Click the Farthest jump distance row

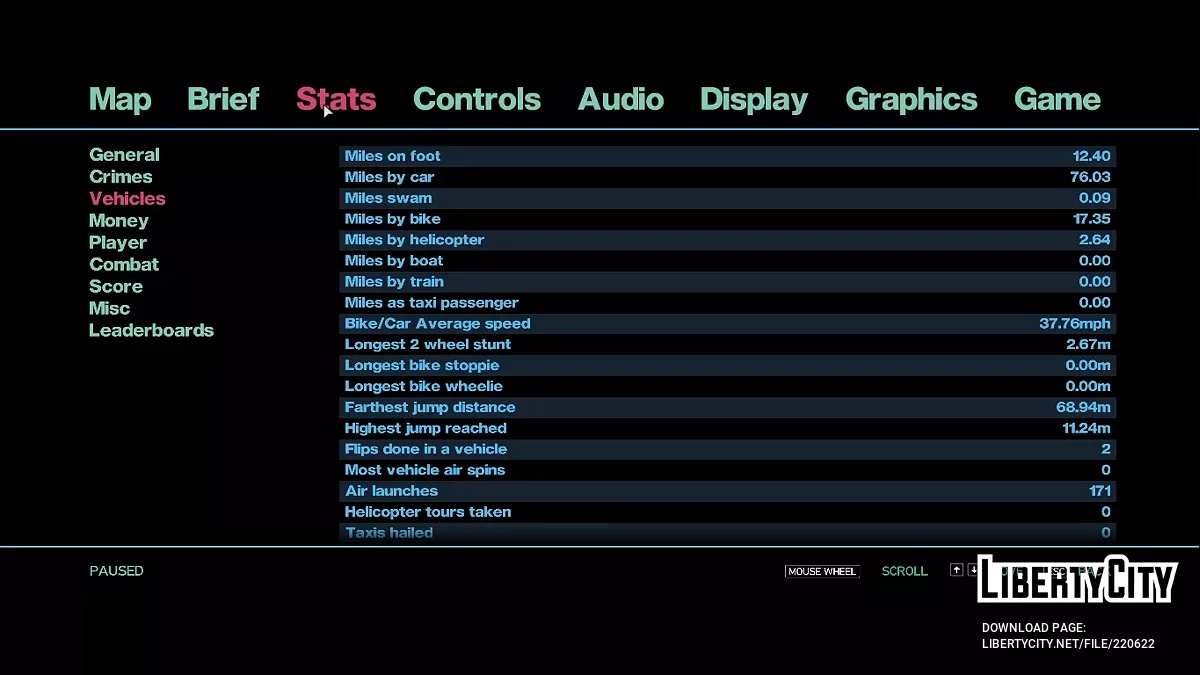tap(727, 407)
